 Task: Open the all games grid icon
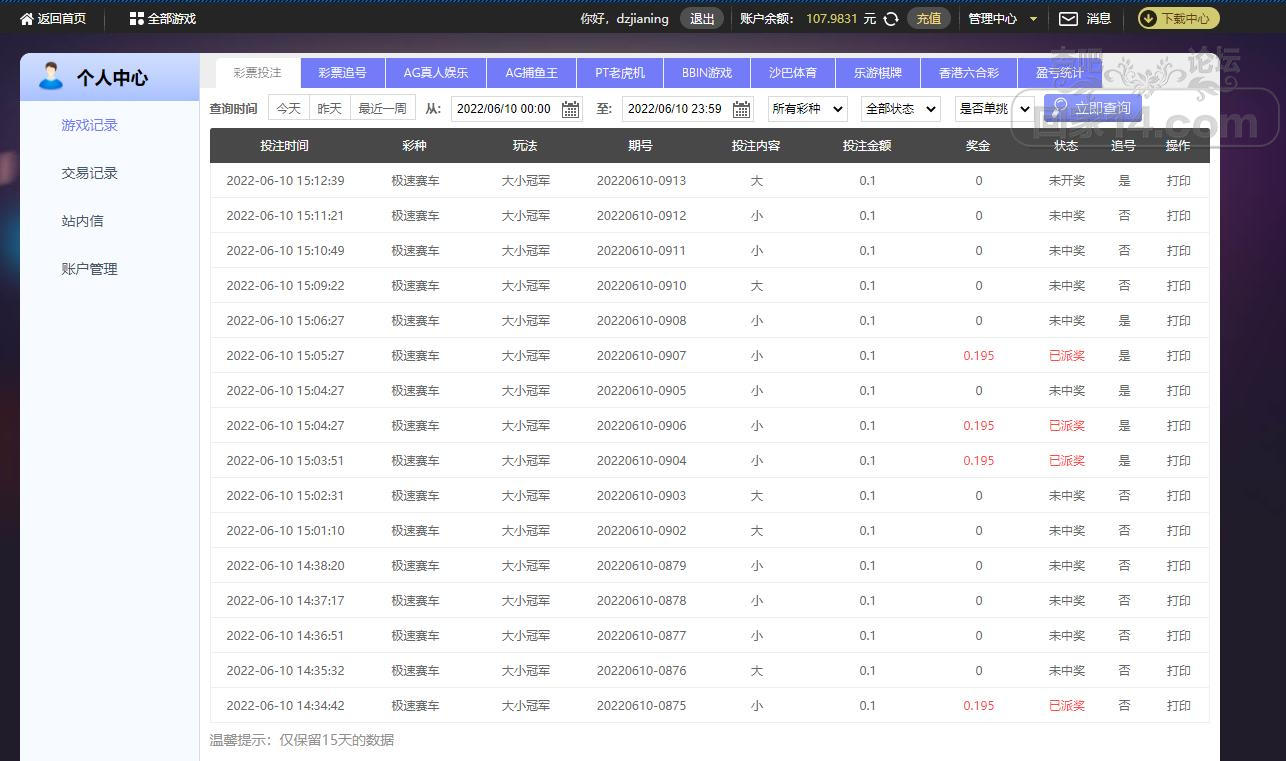tap(136, 18)
